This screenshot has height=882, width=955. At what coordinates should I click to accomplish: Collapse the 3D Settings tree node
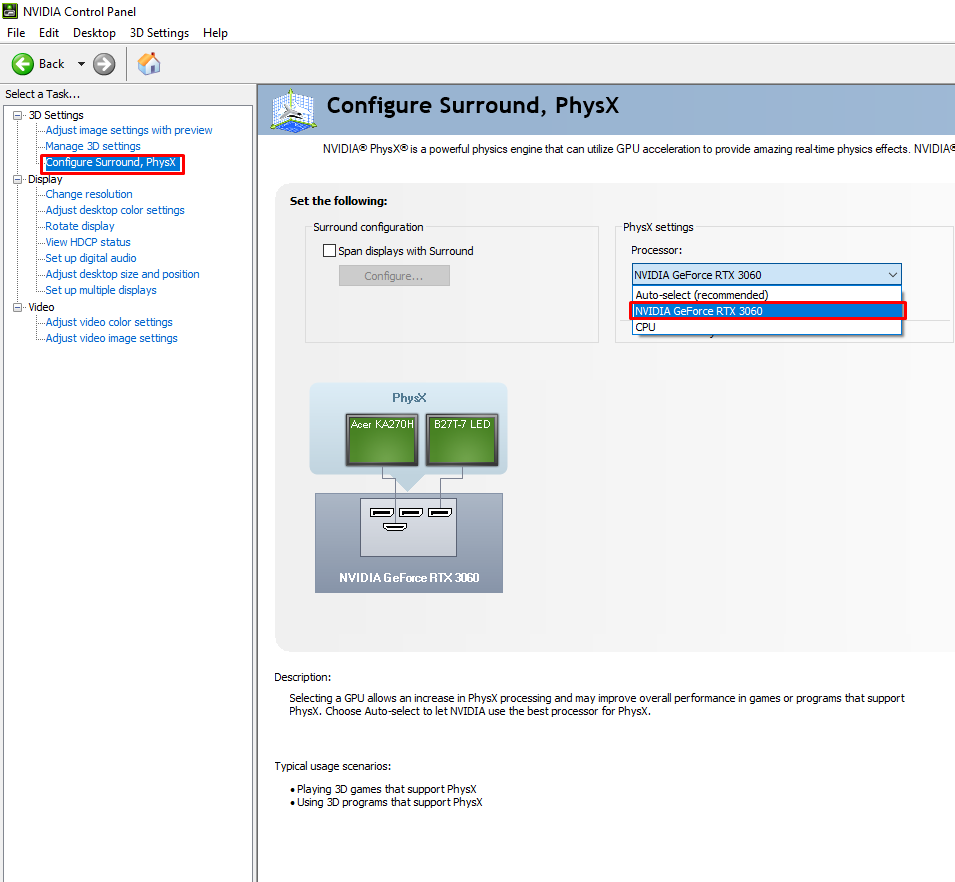[18, 115]
